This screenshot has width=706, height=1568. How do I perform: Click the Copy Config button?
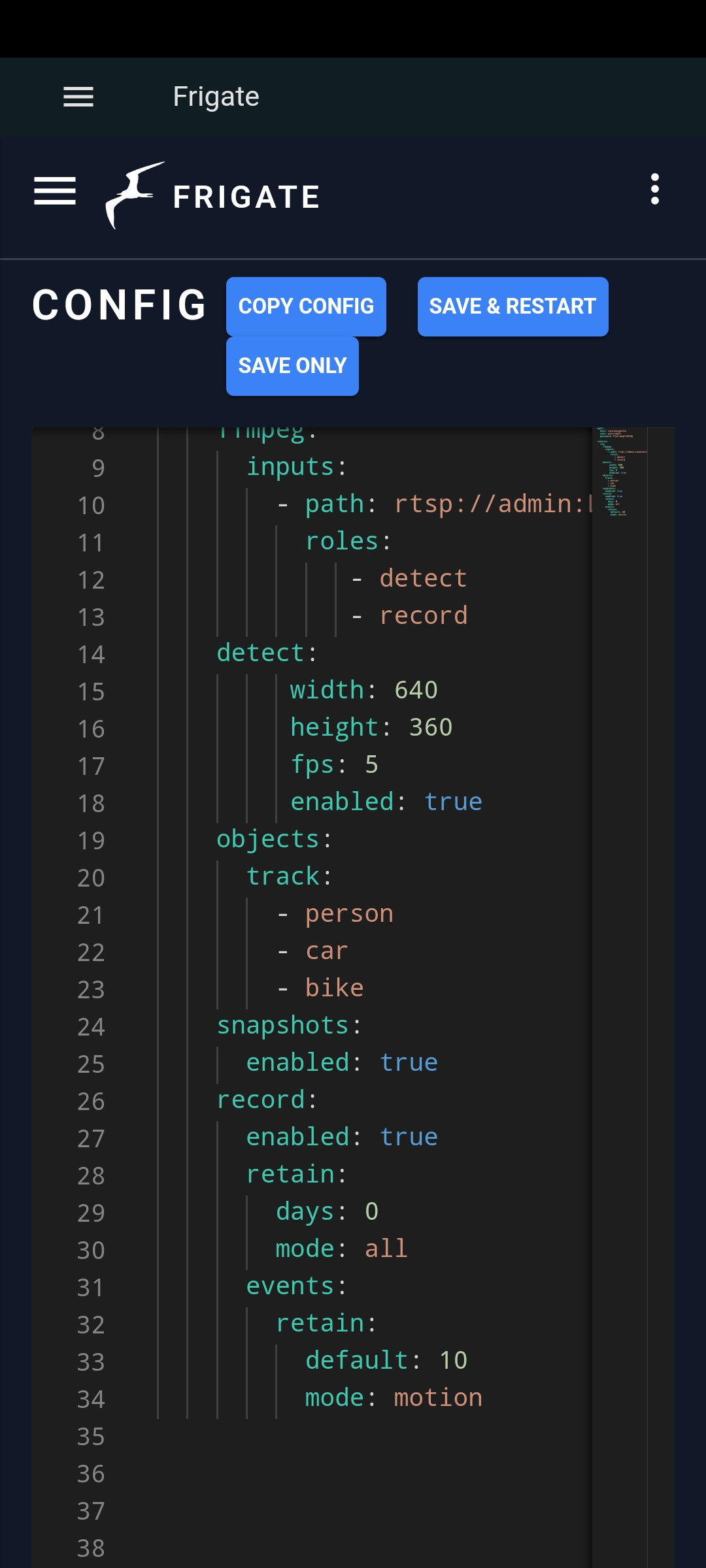click(306, 306)
